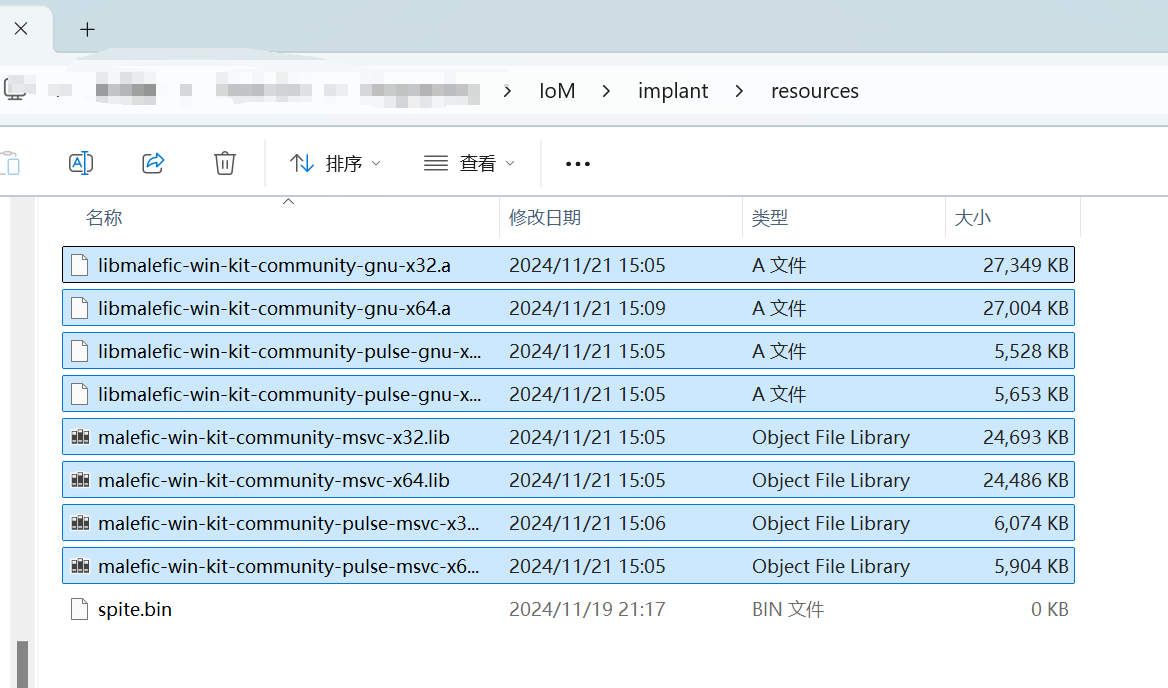Open the IoM breadcrumb folder
Image resolution: width=1168 pixels, height=688 pixels.
[x=556, y=90]
